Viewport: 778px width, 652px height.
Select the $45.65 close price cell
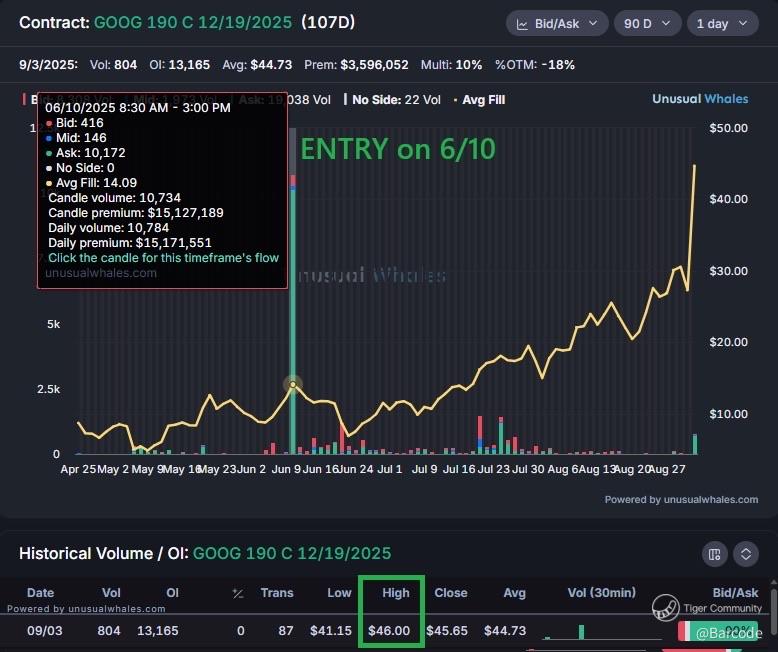point(447,631)
